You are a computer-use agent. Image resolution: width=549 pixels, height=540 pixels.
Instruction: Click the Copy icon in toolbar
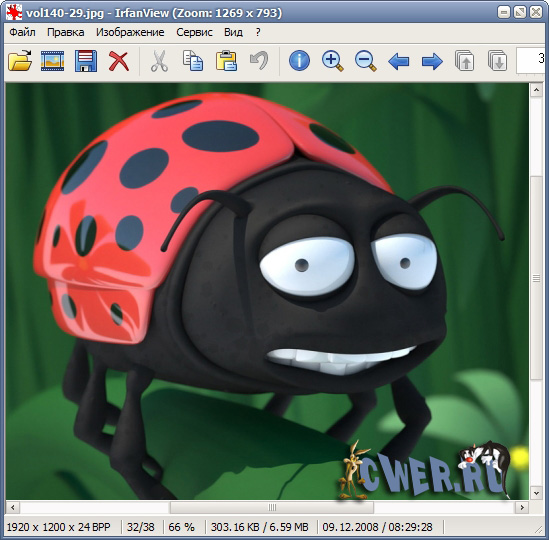[193, 61]
